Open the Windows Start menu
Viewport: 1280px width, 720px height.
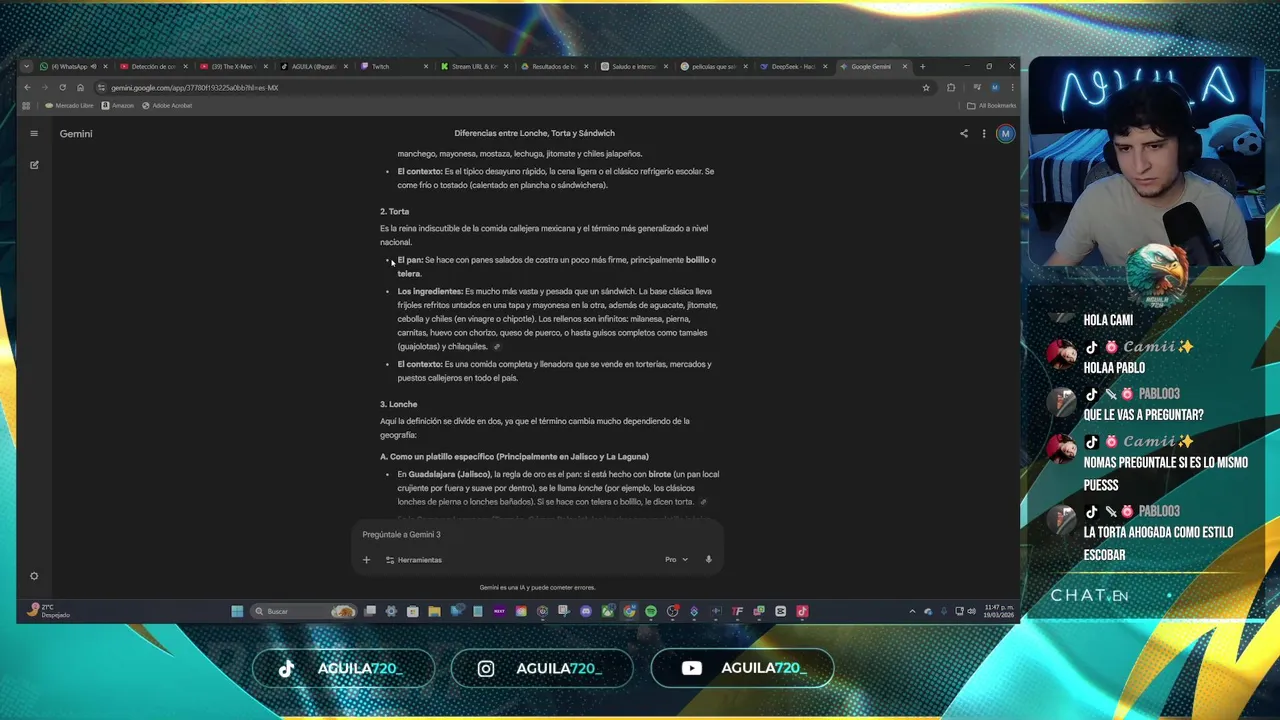[237, 611]
